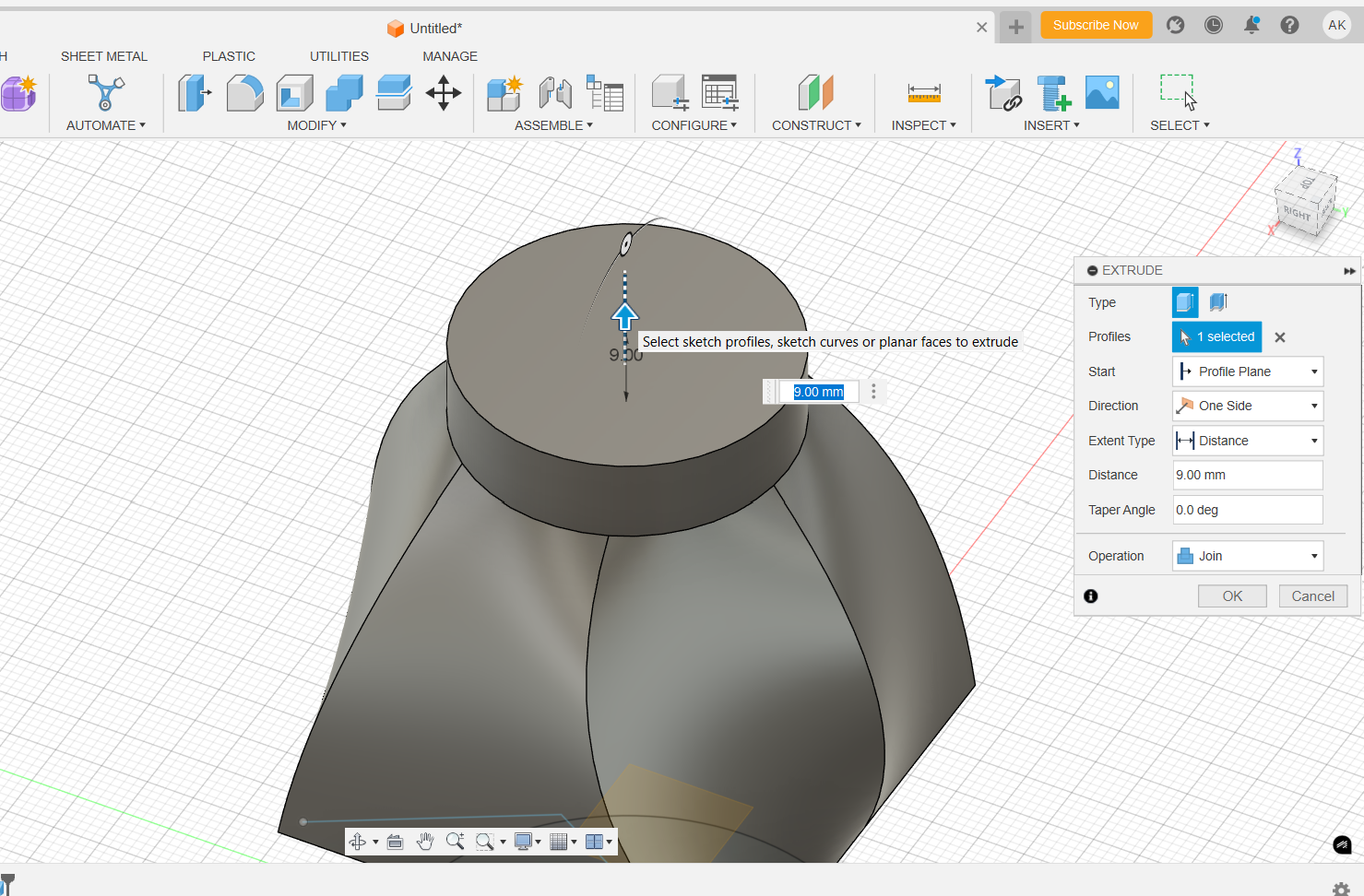This screenshot has width=1364, height=896.
Task: Click the Insert McMaster-Carr Component icon
Action: coord(1053,93)
